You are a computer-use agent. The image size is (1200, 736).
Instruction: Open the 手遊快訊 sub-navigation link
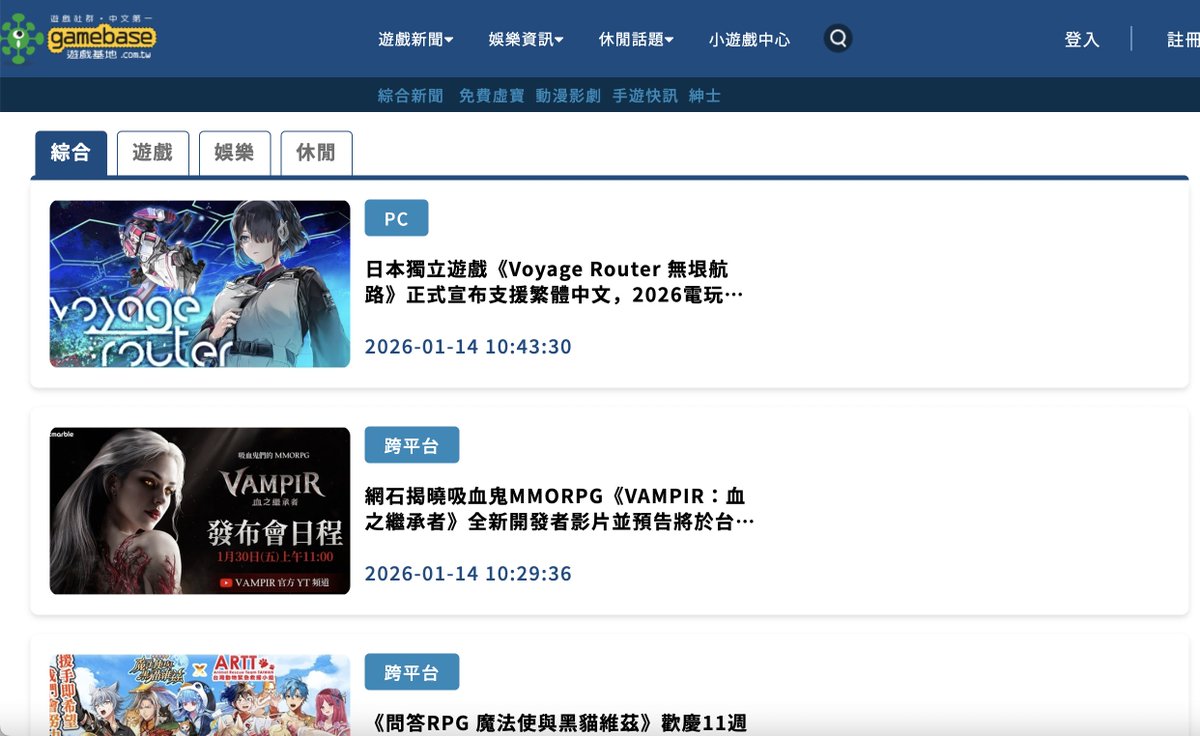(645, 96)
